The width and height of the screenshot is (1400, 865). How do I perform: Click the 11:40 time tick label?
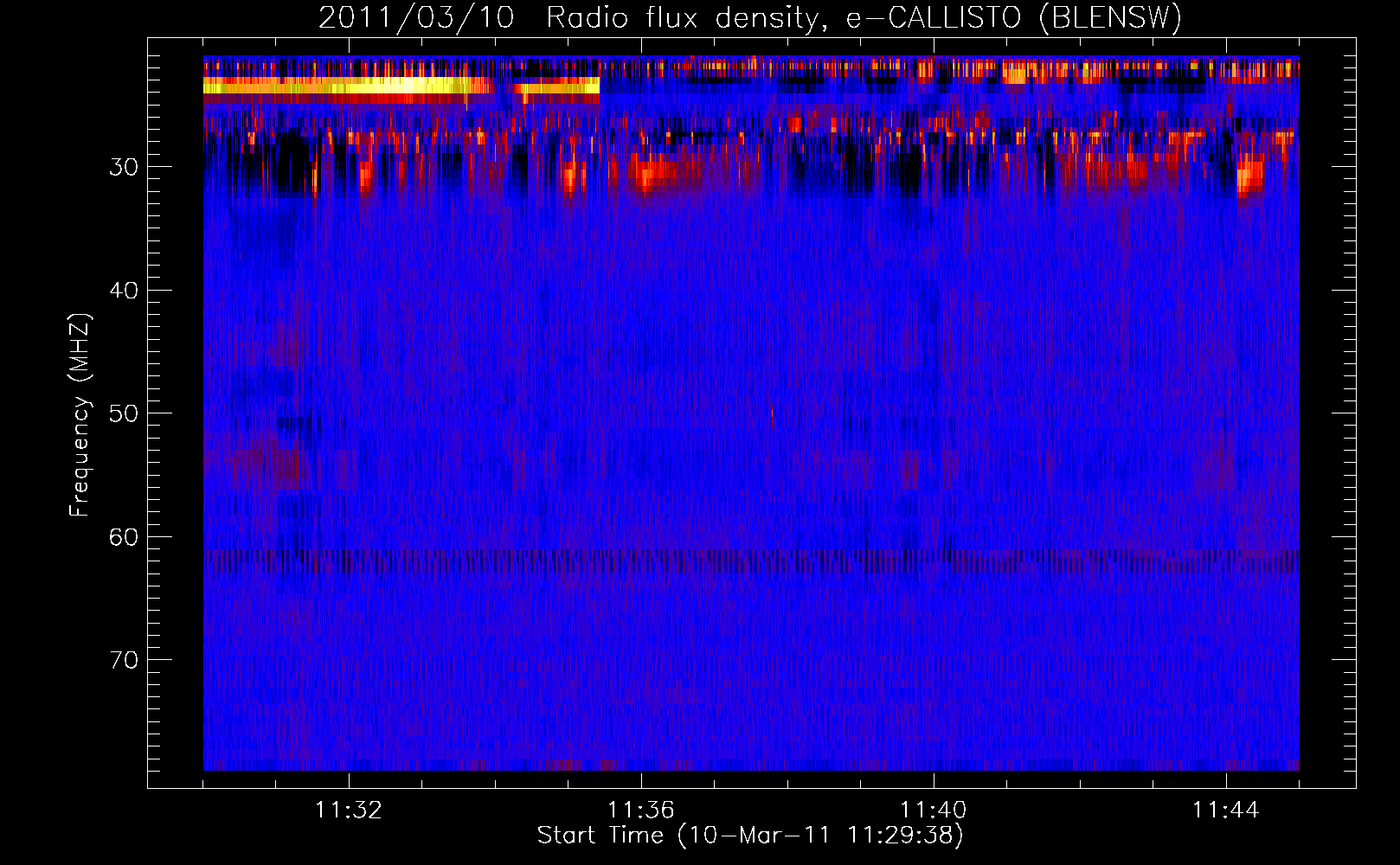[x=934, y=811]
